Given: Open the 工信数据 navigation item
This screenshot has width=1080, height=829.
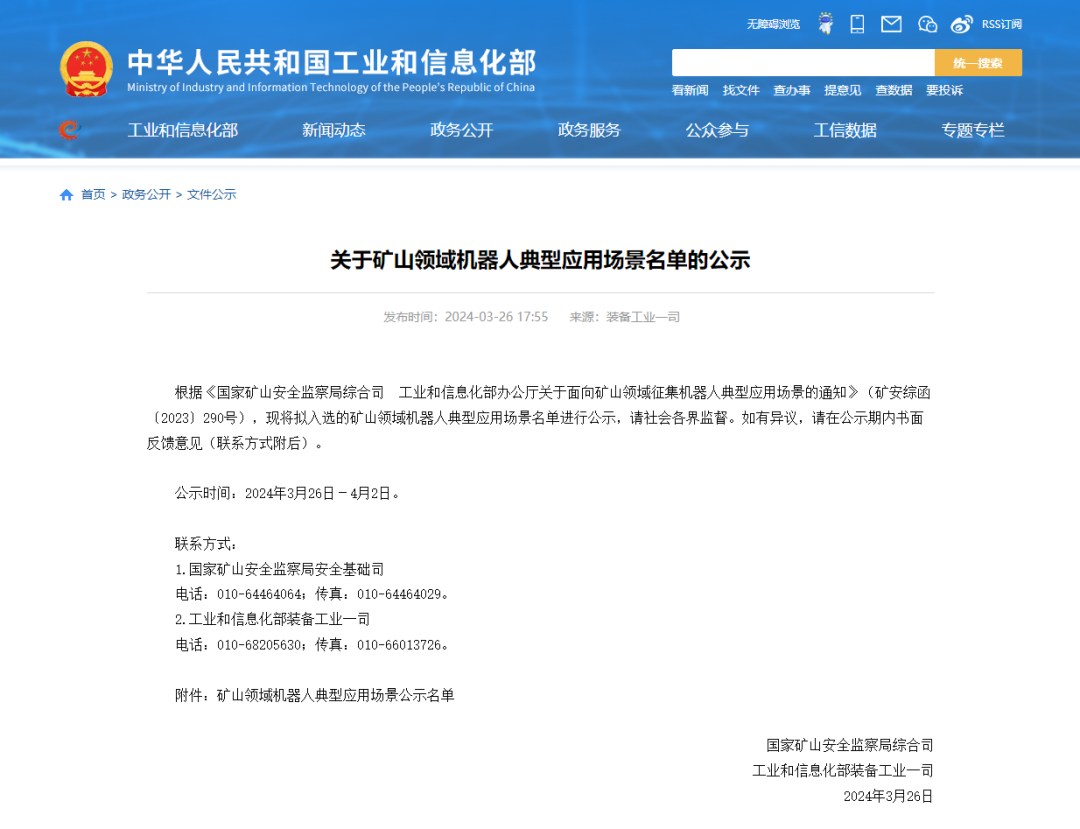Looking at the screenshot, I should (x=845, y=130).
